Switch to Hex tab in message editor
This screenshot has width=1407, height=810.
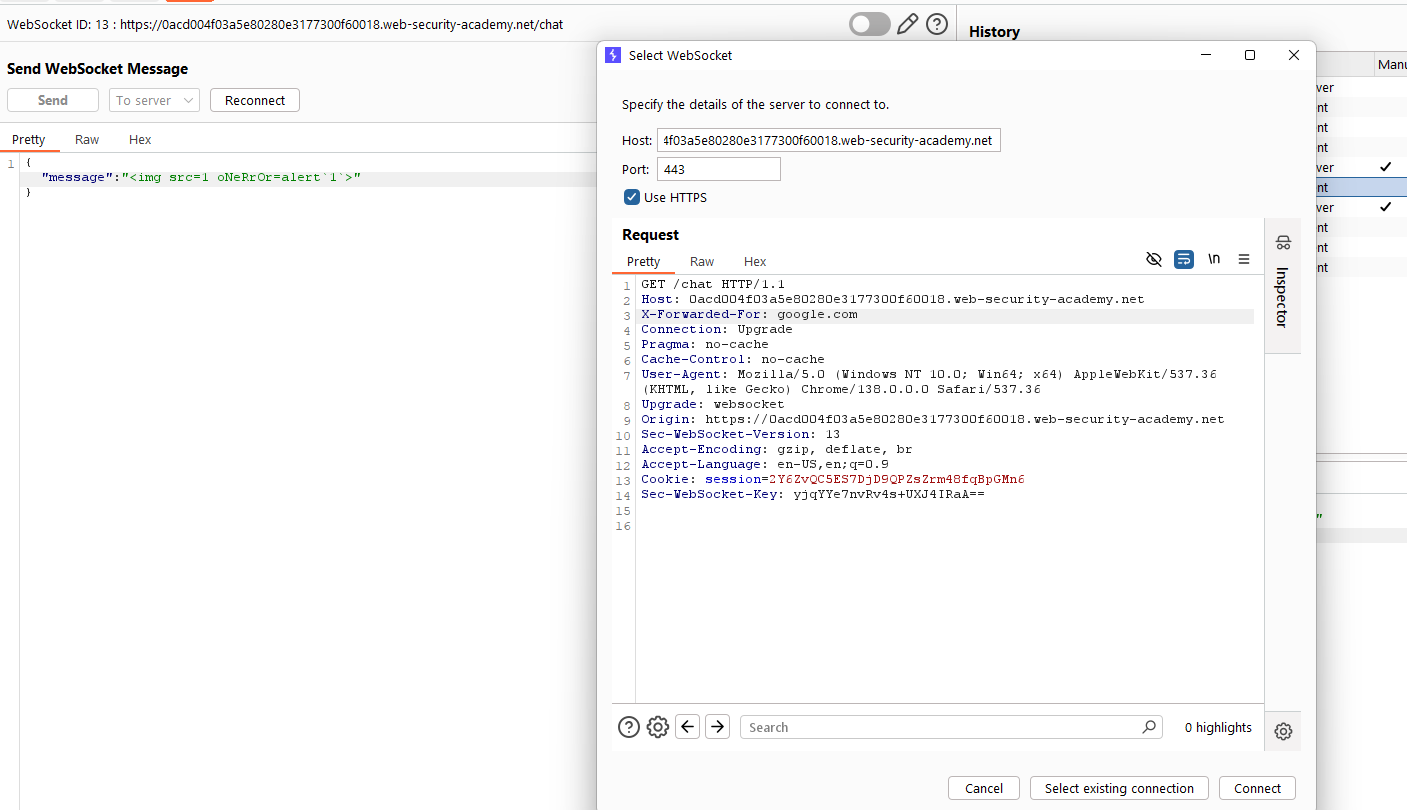click(140, 140)
